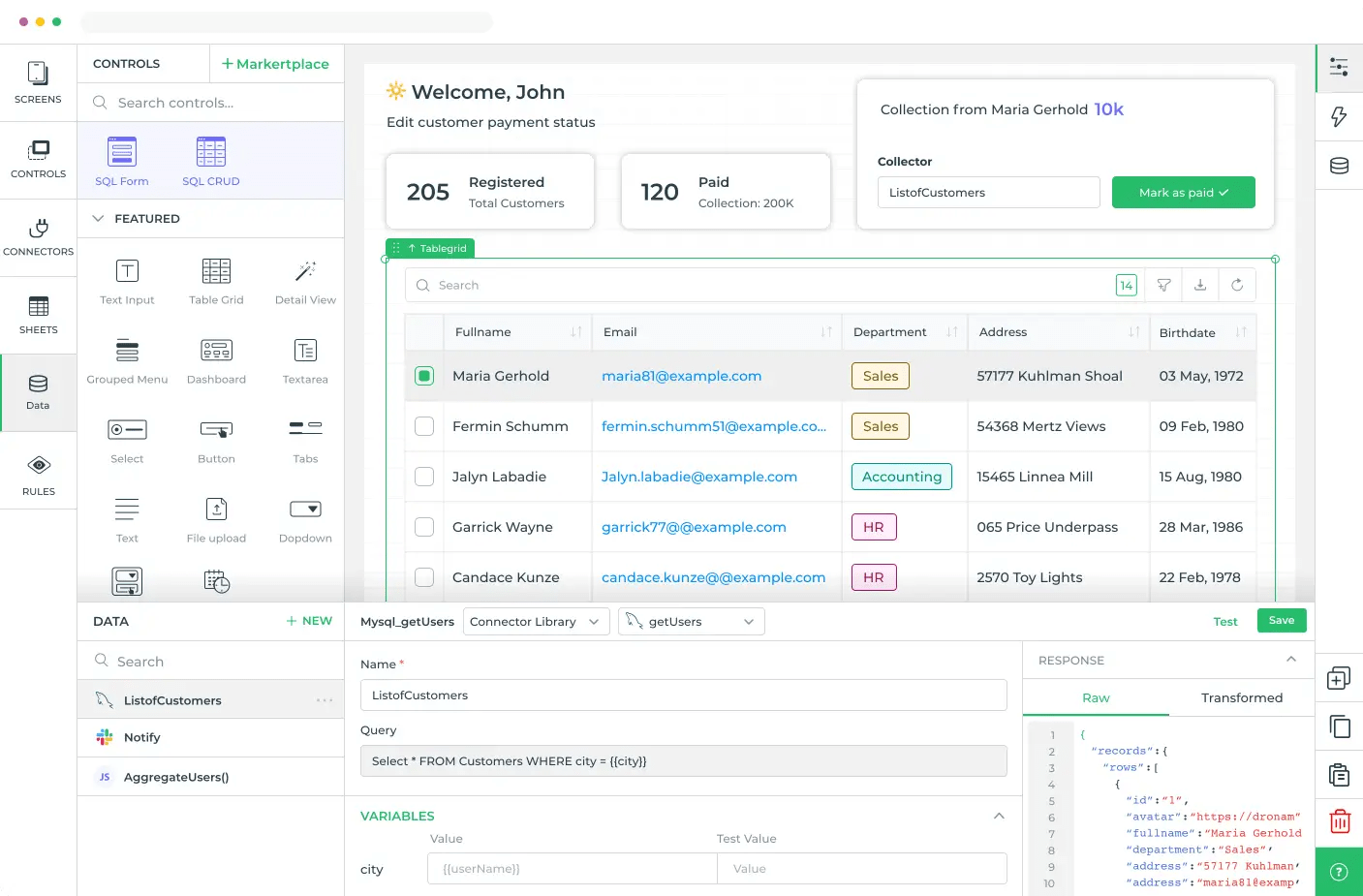The image size is (1363, 896).
Task: Download the table data
Action: click(x=1200, y=284)
